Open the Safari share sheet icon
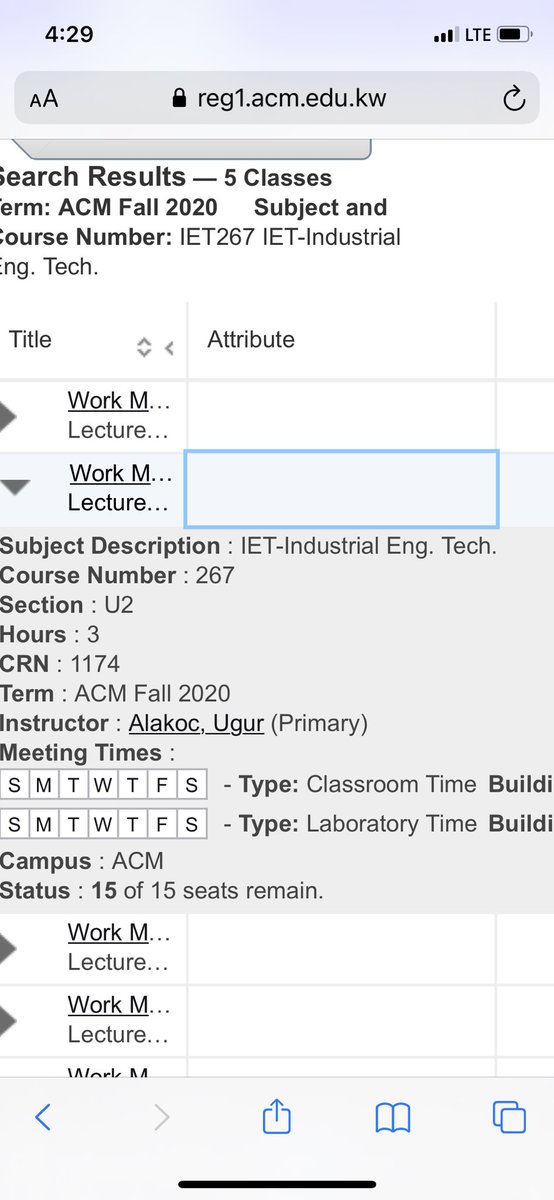 tap(276, 1115)
